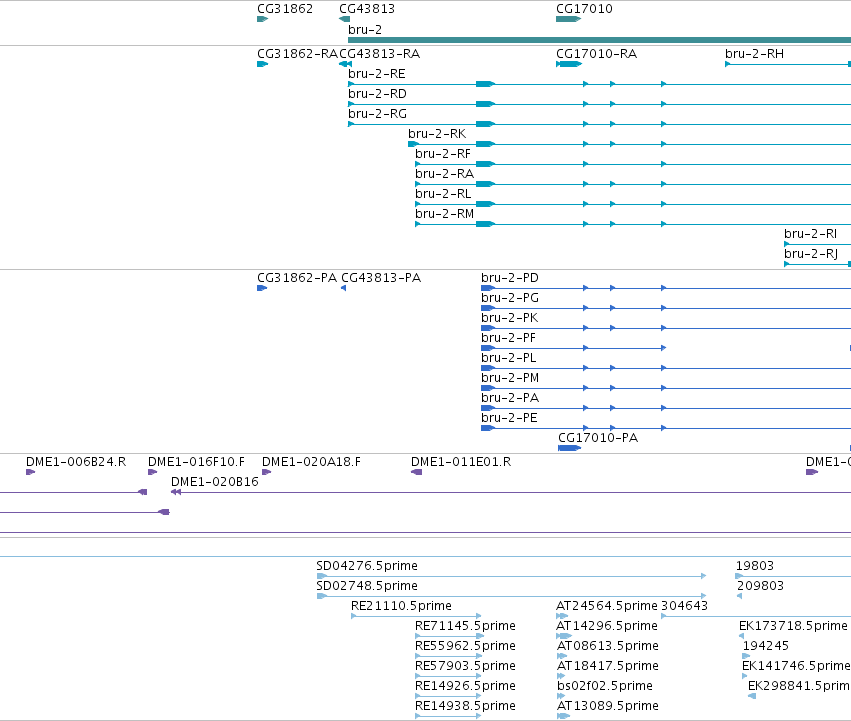Click EST SD02748.5prime label
Screen dimensions: 851x721
coord(367,586)
